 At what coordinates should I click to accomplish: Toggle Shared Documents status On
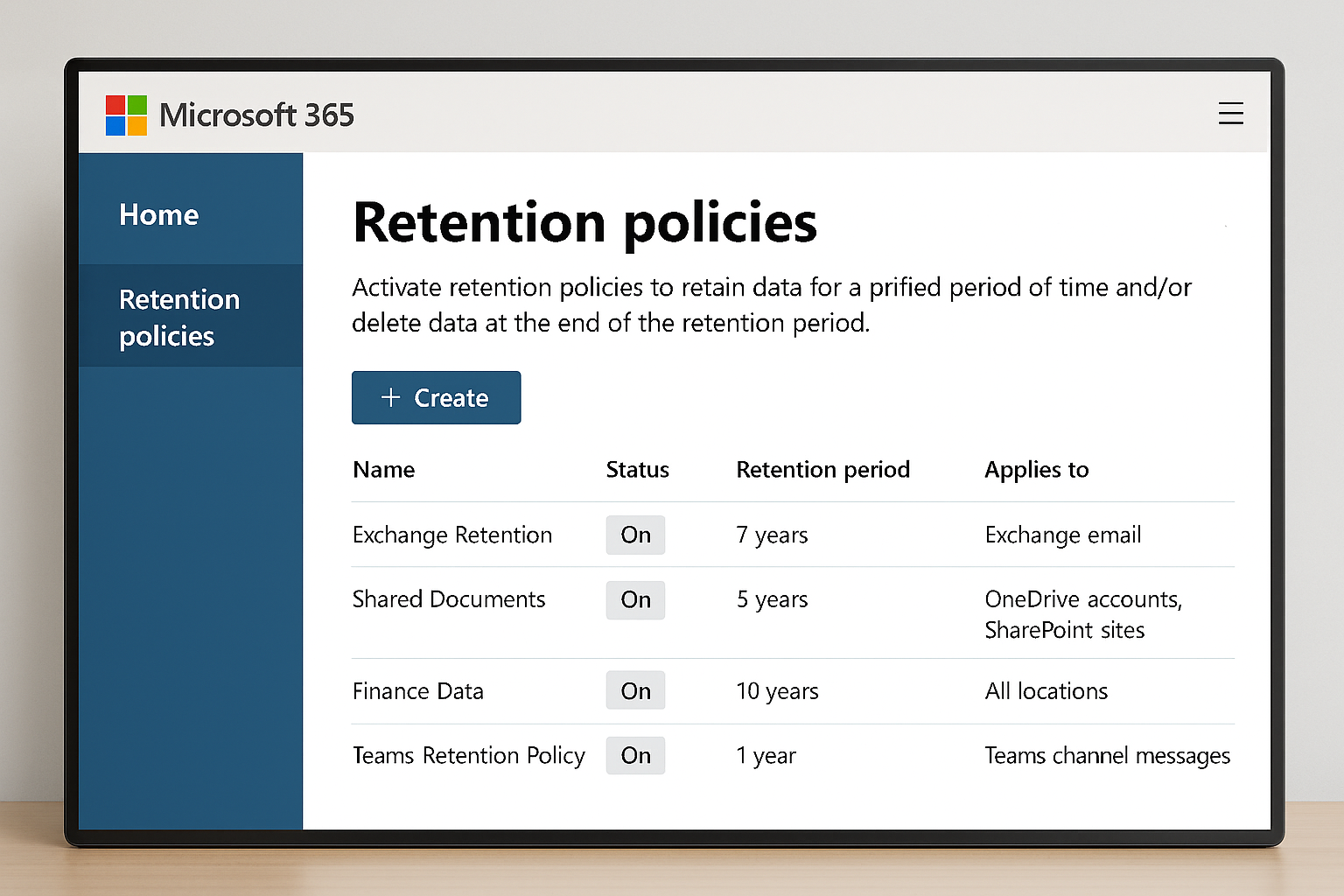[635, 599]
